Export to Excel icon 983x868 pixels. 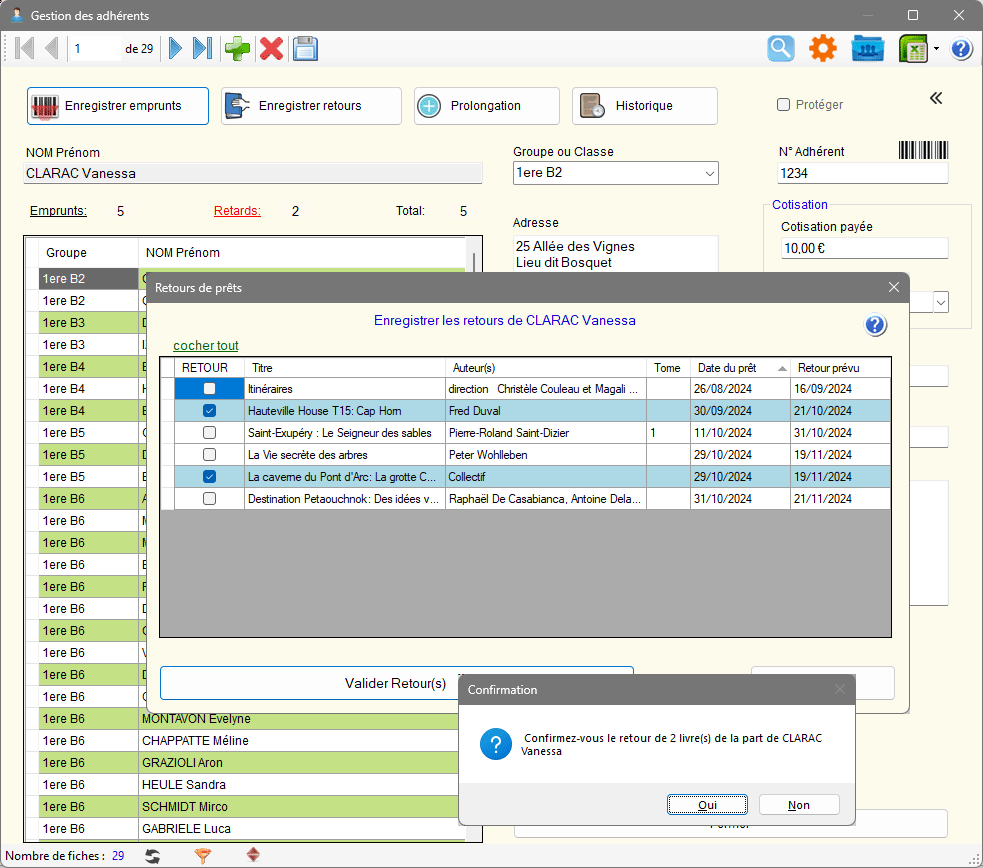pos(913,48)
